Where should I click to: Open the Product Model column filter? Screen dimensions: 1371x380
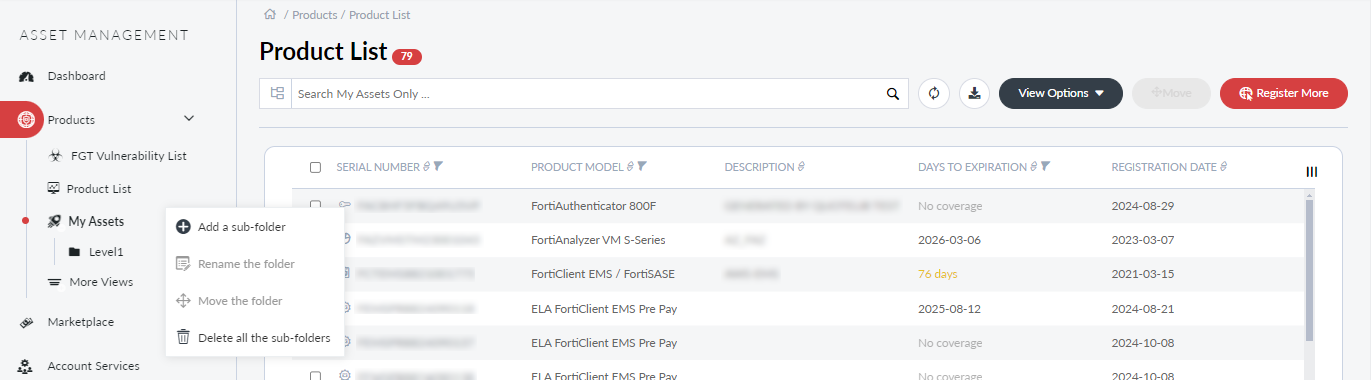[x=643, y=167]
